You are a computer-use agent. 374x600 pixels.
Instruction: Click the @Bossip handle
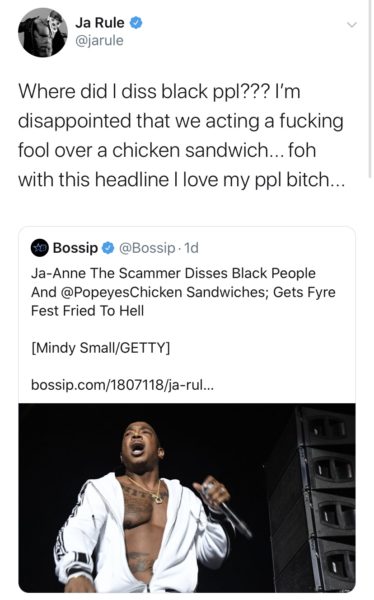pos(147,248)
